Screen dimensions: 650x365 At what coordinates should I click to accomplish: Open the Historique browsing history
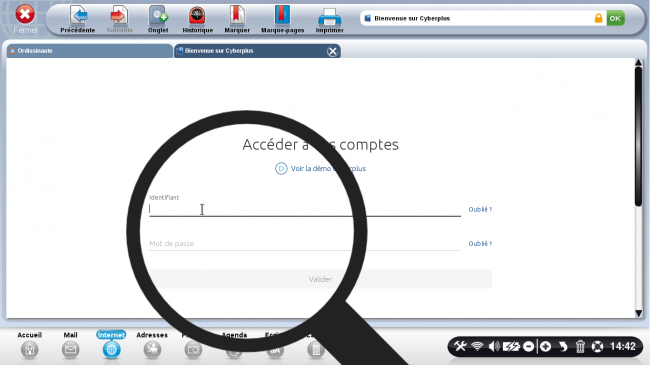pyautogui.click(x=197, y=19)
